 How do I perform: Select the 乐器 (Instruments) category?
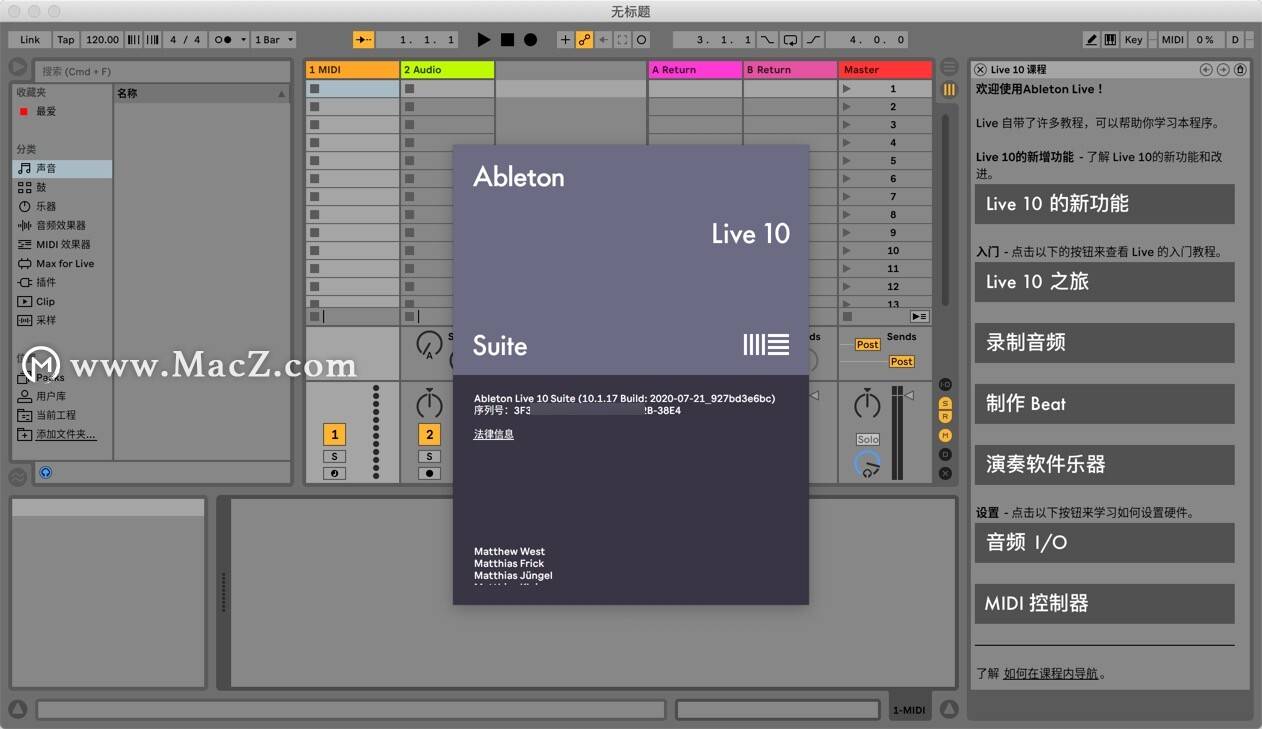click(x=62, y=206)
